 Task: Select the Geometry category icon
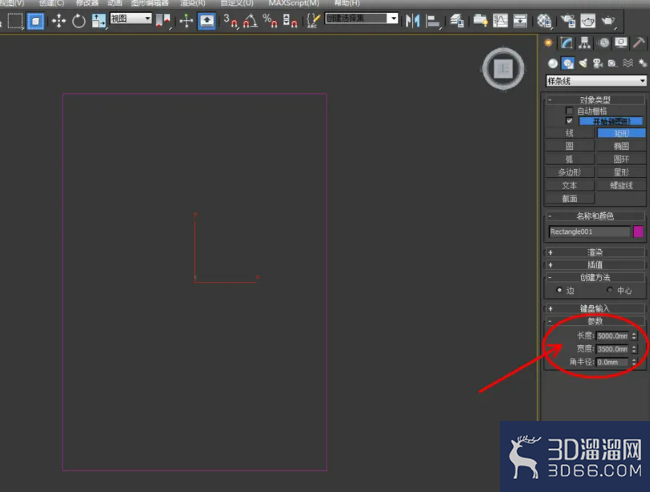[x=553, y=63]
